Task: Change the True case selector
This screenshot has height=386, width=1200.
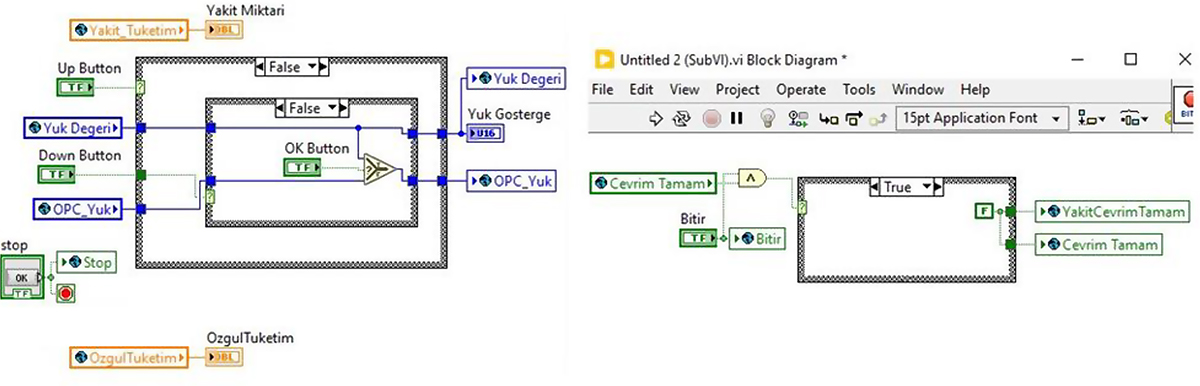Action: 904,186
